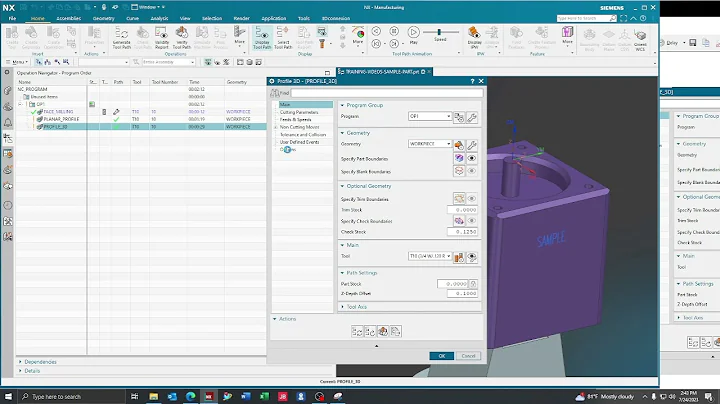Select NC_PROGRAM in the Operation Navigator
This screenshot has height=404, width=720.
click(32, 89)
